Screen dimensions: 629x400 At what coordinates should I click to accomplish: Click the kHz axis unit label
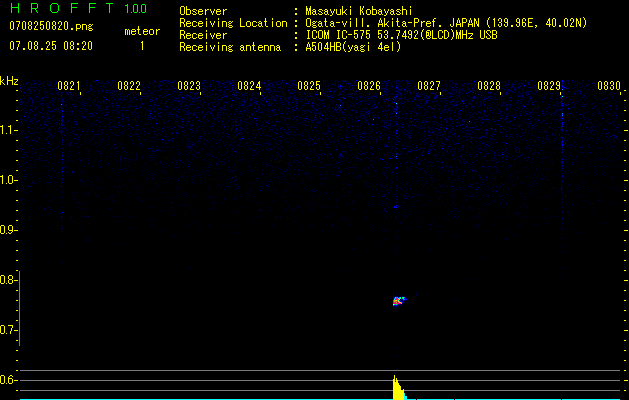[x=9, y=81]
